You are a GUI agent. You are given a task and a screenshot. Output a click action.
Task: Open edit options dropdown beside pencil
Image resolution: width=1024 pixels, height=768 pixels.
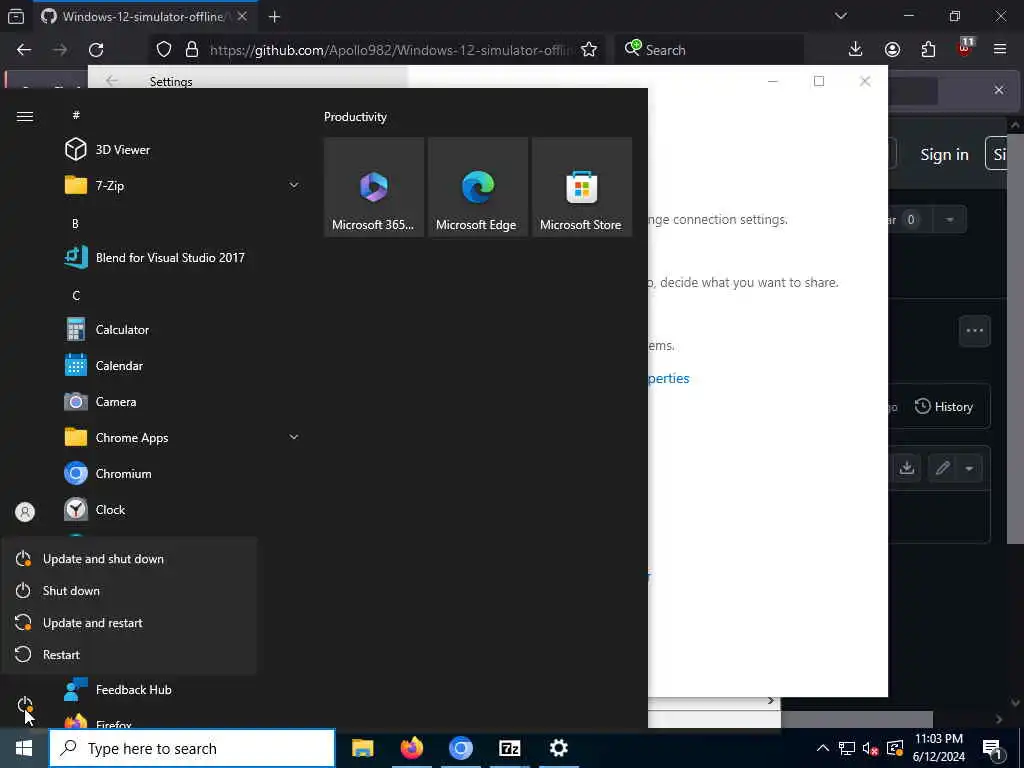[x=969, y=468]
